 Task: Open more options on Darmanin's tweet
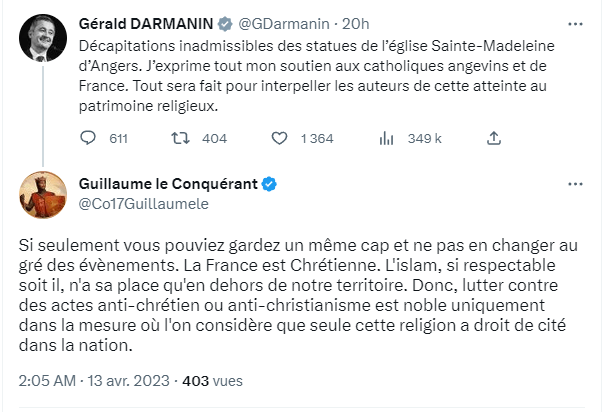click(x=575, y=23)
